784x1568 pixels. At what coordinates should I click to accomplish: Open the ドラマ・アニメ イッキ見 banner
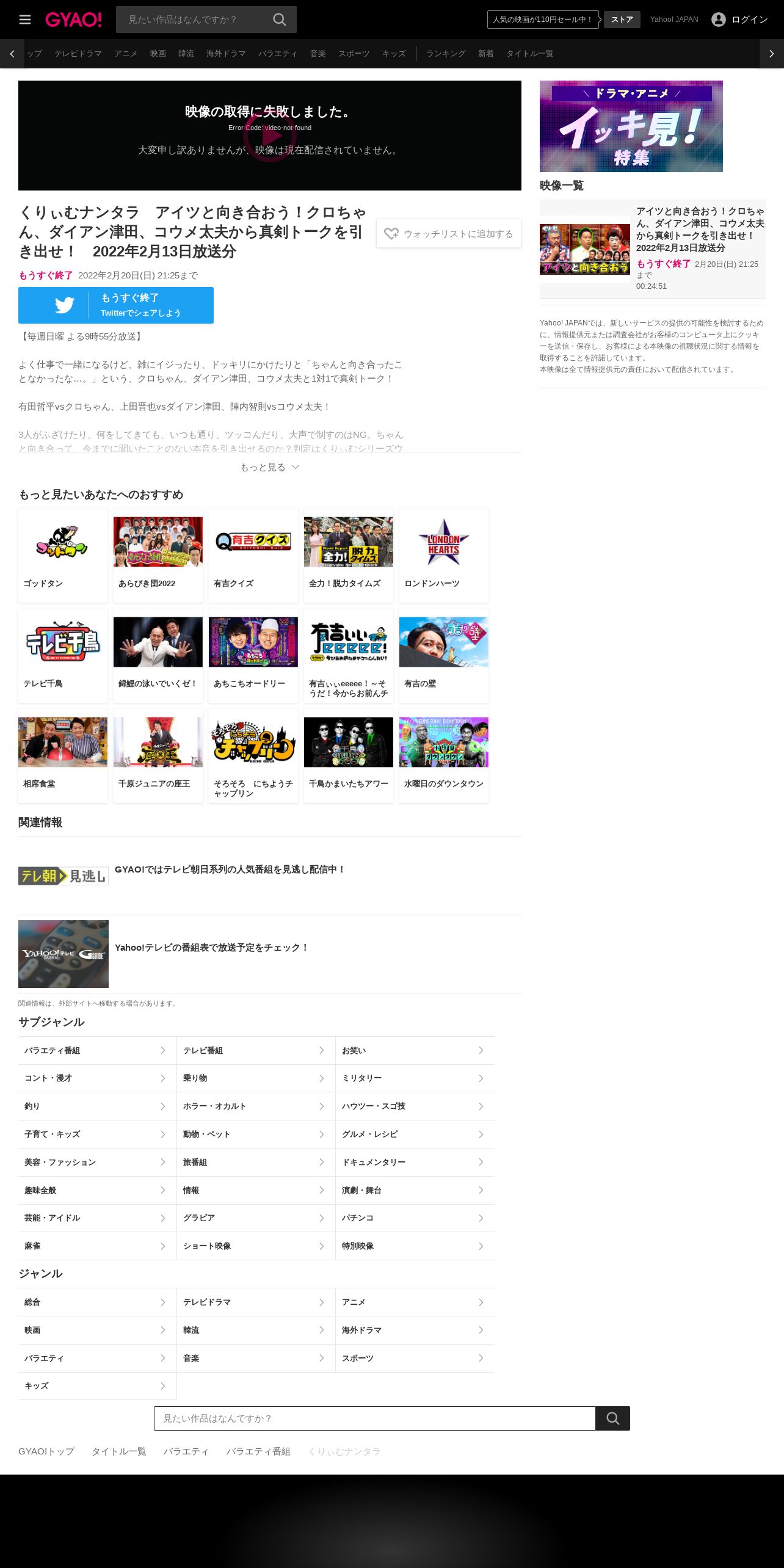pos(631,126)
